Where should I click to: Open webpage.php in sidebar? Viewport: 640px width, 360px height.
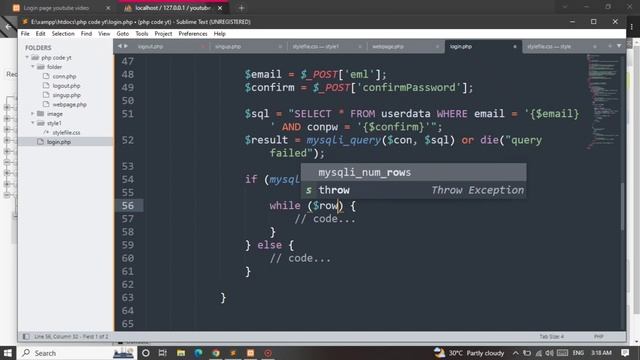pyautogui.click(x=69, y=104)
